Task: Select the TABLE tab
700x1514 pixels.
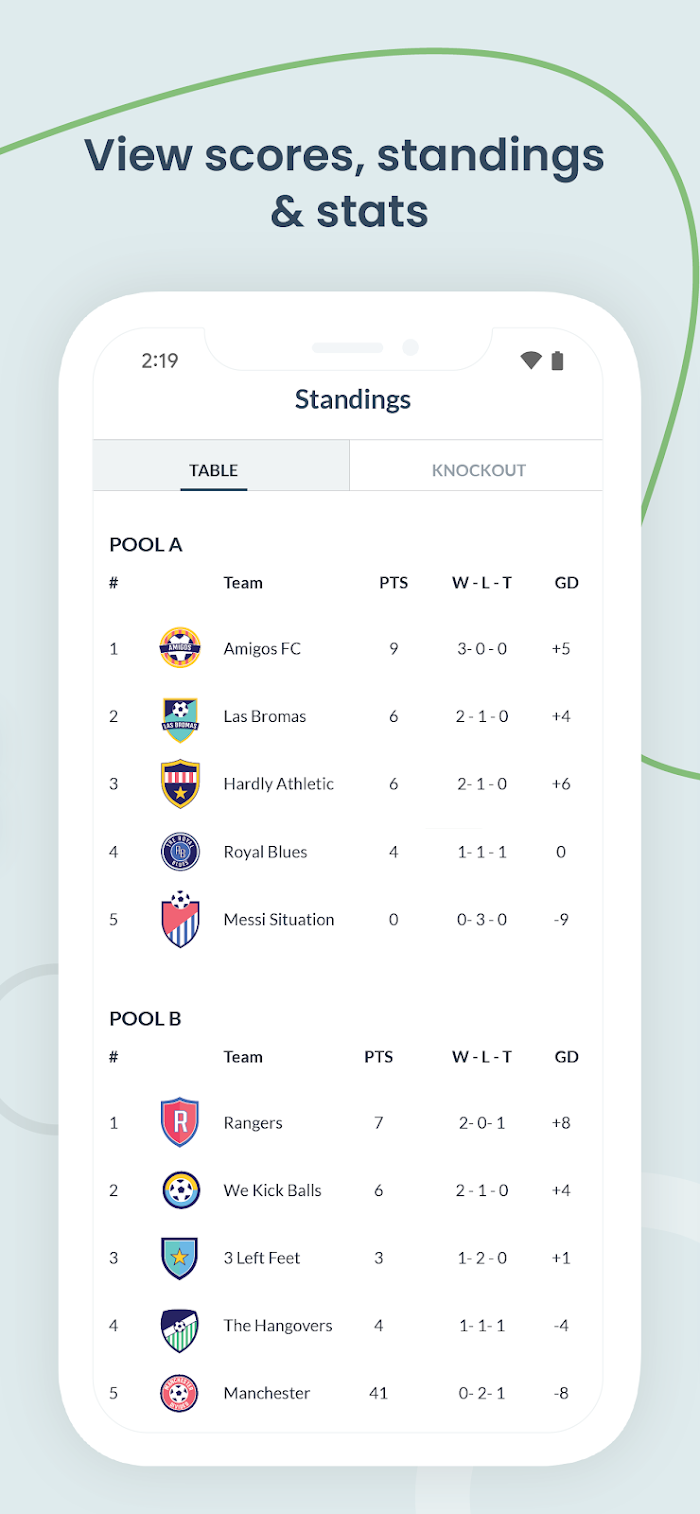Action: (x=214, y=470)
